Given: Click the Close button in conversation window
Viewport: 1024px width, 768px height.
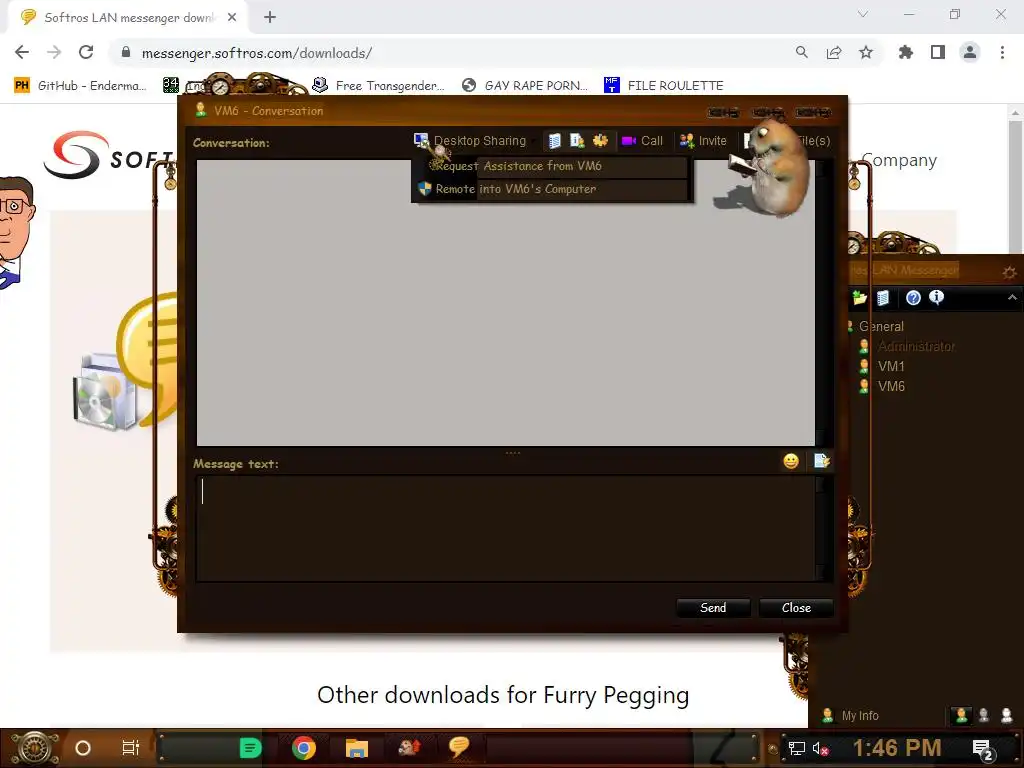Looking at the screenshot, I should pyautogui.click(x=795, y=607).
